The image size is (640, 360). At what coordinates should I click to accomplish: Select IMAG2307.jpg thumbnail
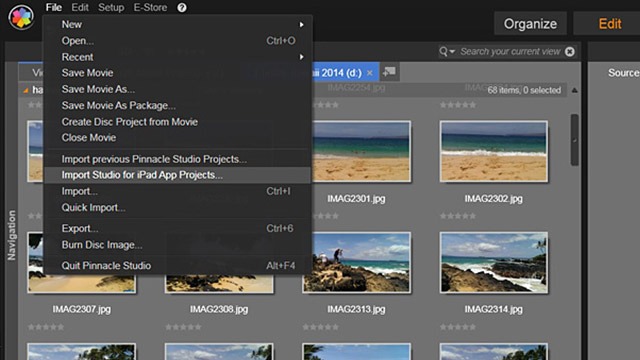click(x=82, y=284)
